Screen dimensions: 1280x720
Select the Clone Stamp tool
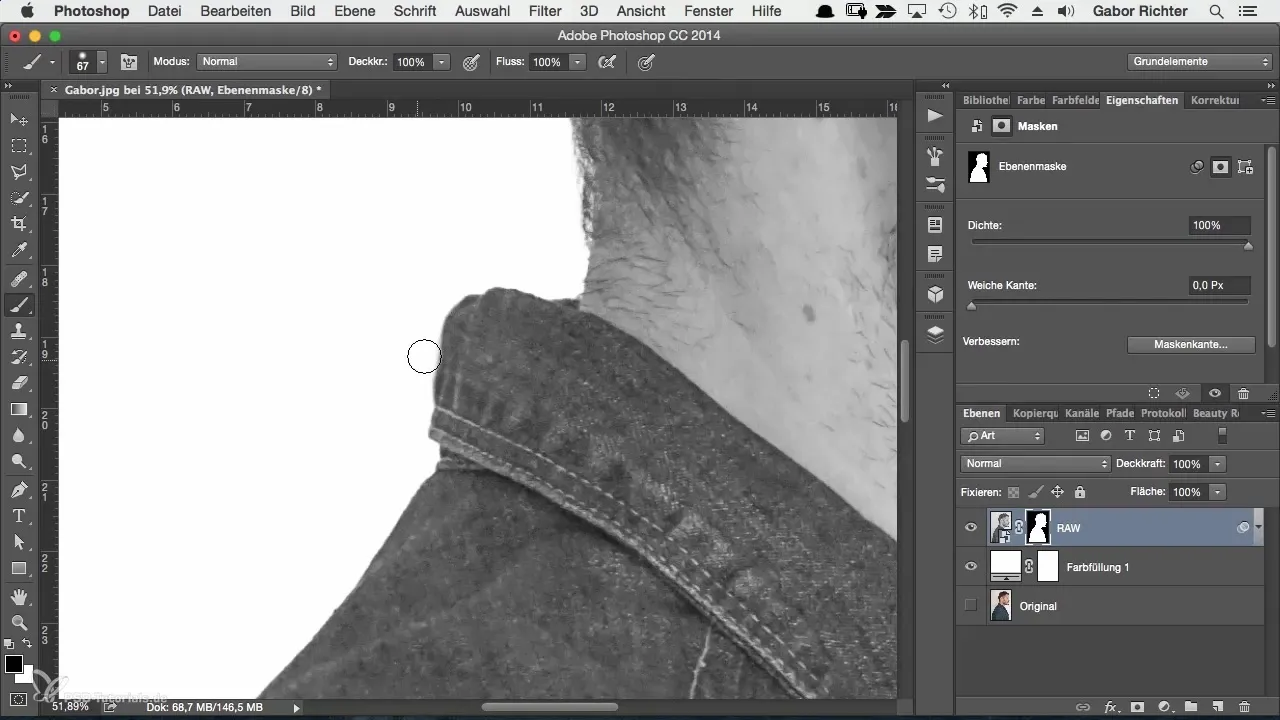tap(18, 331)
